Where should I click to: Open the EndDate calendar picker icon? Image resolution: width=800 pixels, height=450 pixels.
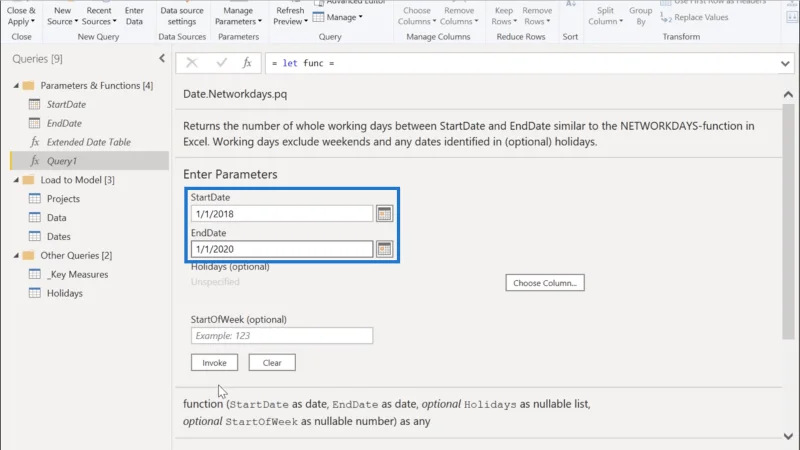click(x=384, y=249)
